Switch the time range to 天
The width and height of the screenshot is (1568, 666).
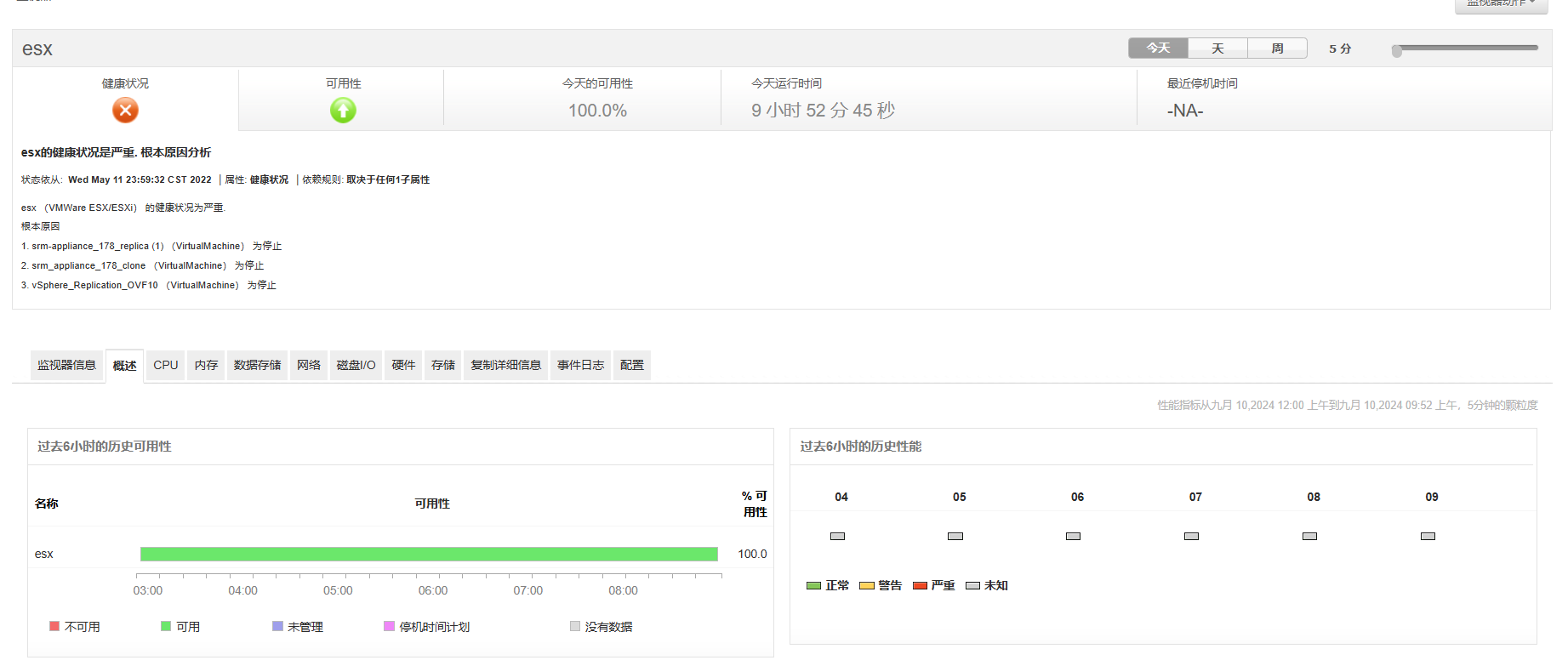coord(1217,48)
